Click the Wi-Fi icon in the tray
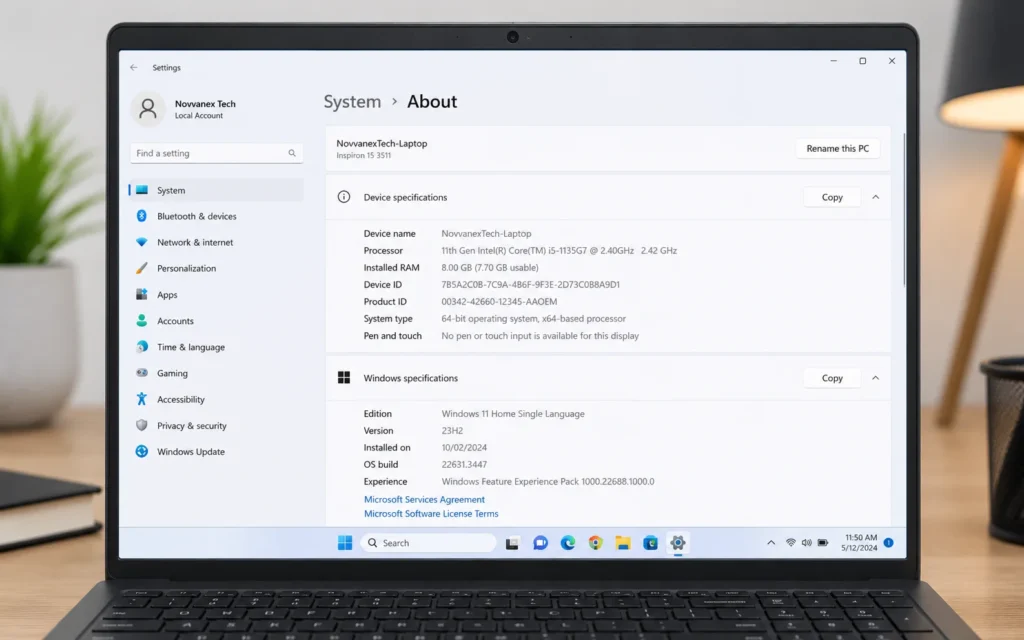This screenshot has height=640, width=1024. click(x=791, y=543)
